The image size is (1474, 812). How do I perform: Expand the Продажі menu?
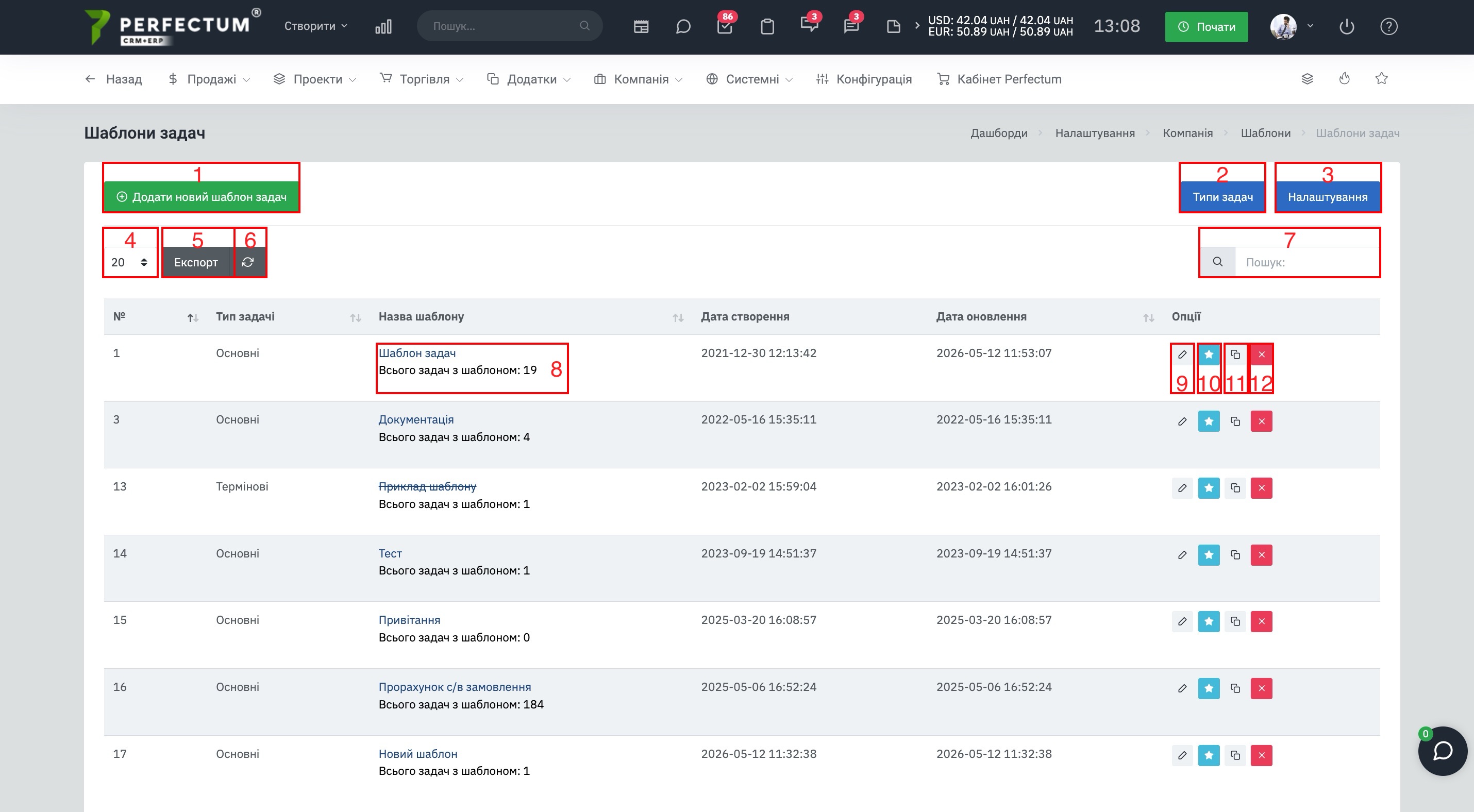[x=209, y=79]
